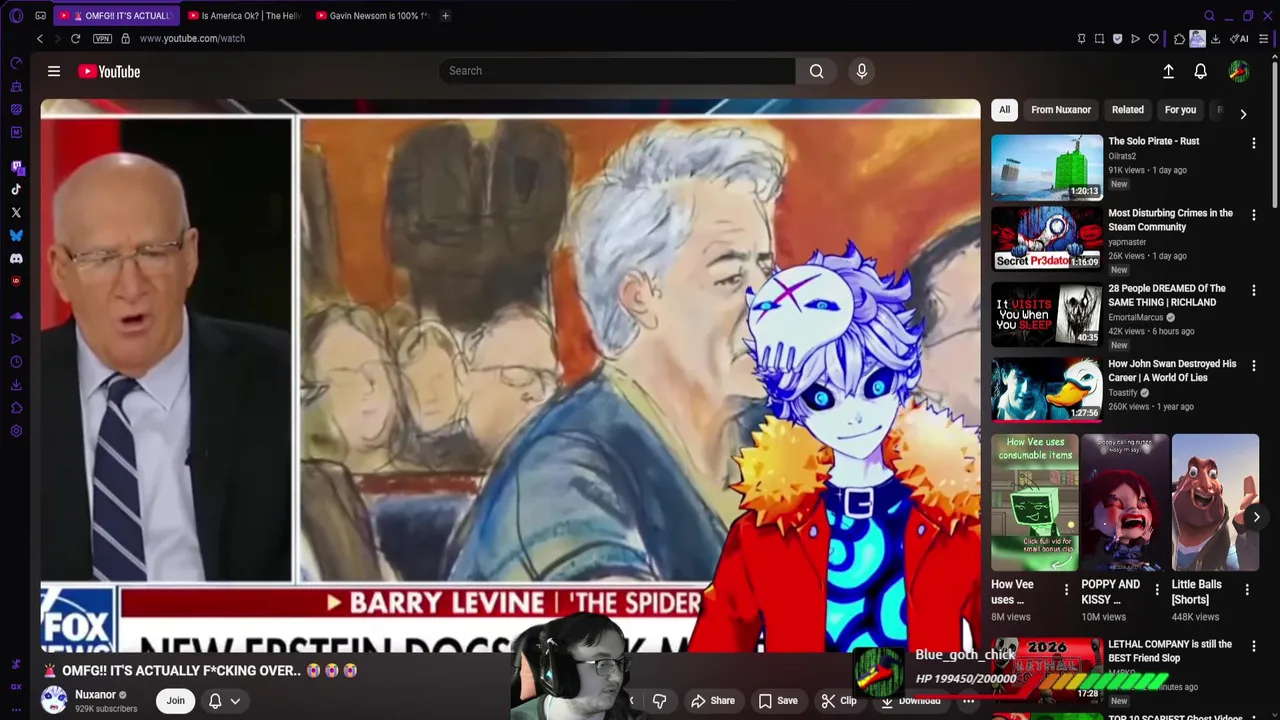Open a new tab with plus button
Screen dimensions: 1280x720
coord(445,16)
